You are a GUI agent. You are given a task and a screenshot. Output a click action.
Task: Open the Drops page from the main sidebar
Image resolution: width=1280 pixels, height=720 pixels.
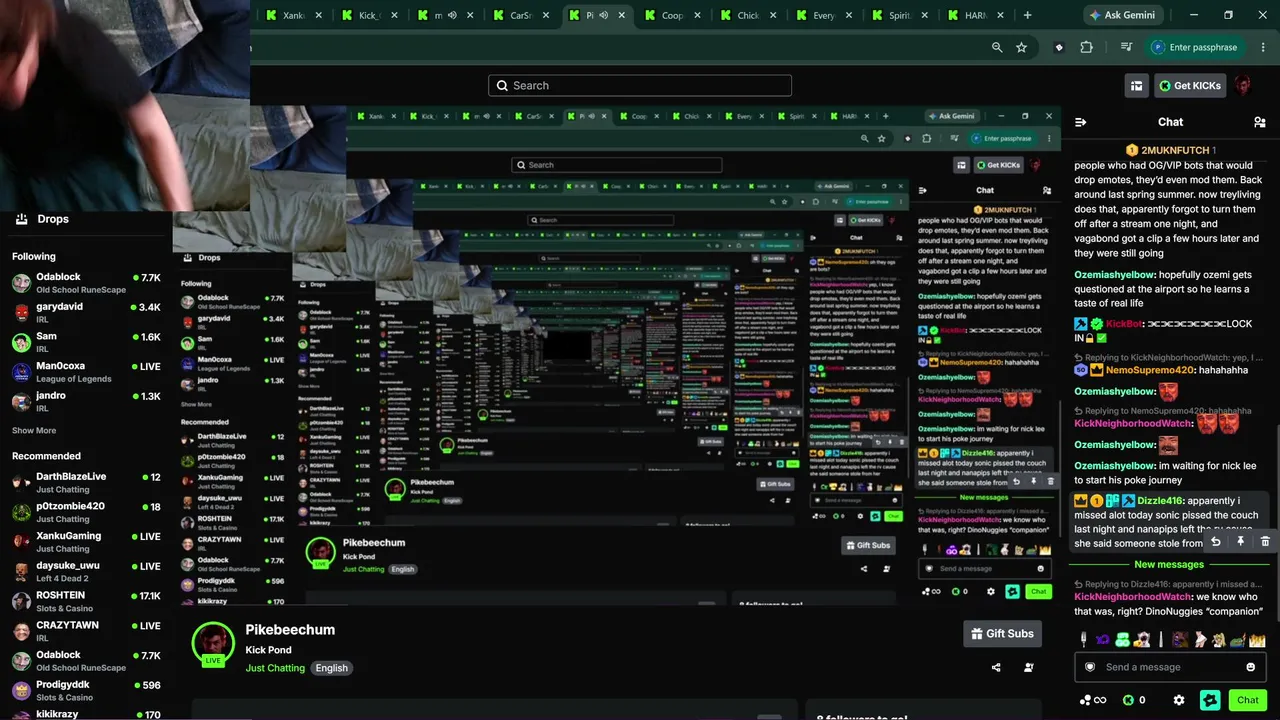(42, 219)
